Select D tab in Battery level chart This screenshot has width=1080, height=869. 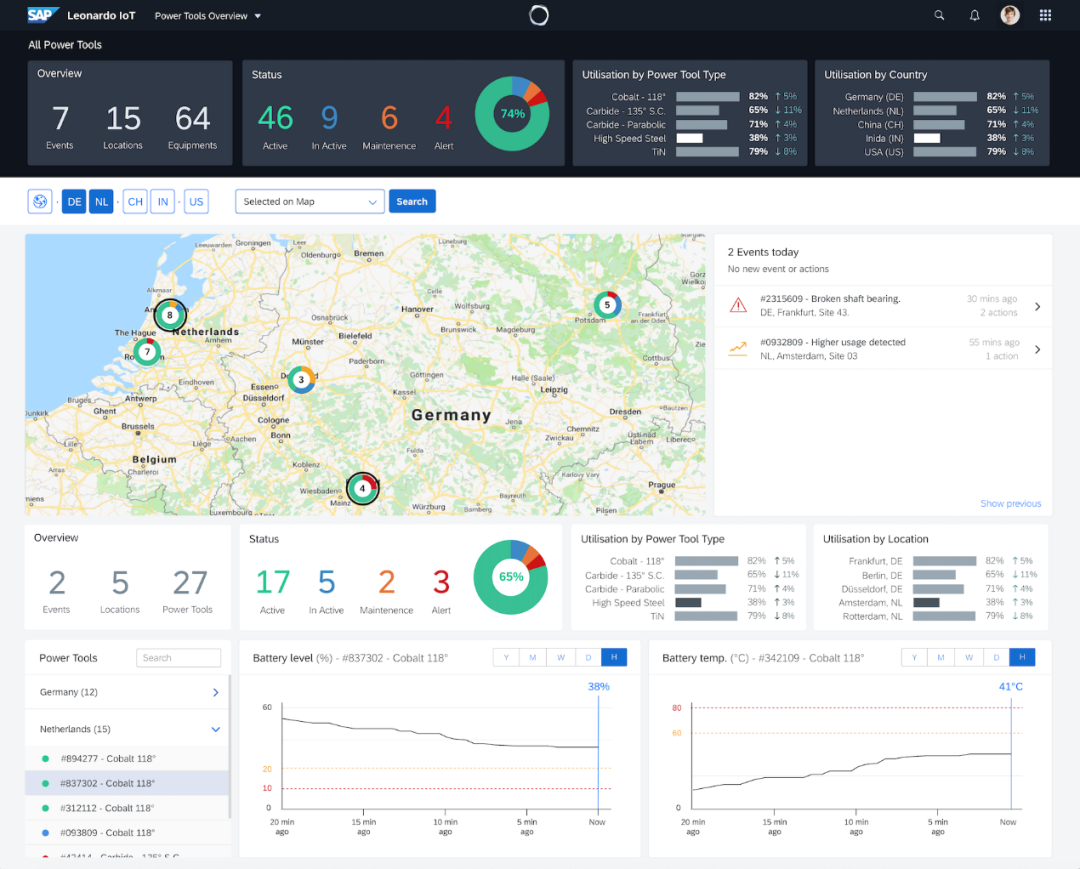[x=588, y=657]
